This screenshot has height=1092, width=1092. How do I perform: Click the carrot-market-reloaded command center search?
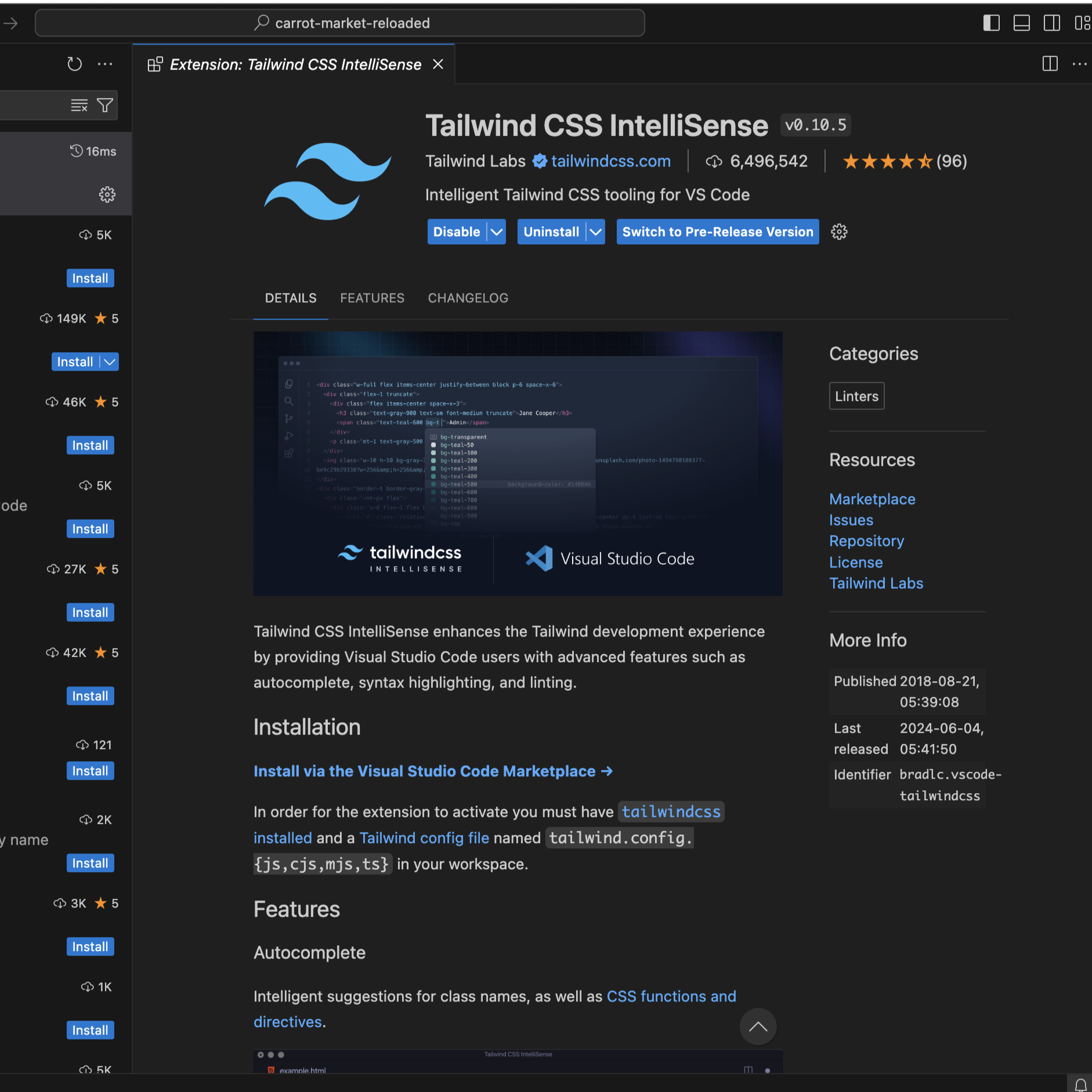tap(340, 23)
